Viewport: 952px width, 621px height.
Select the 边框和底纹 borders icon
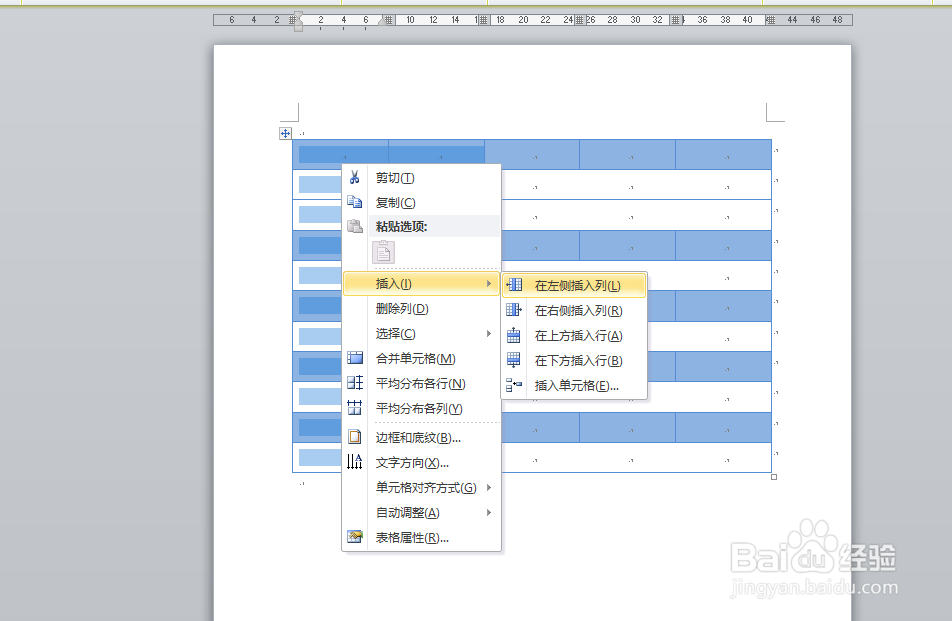point(355,436)
